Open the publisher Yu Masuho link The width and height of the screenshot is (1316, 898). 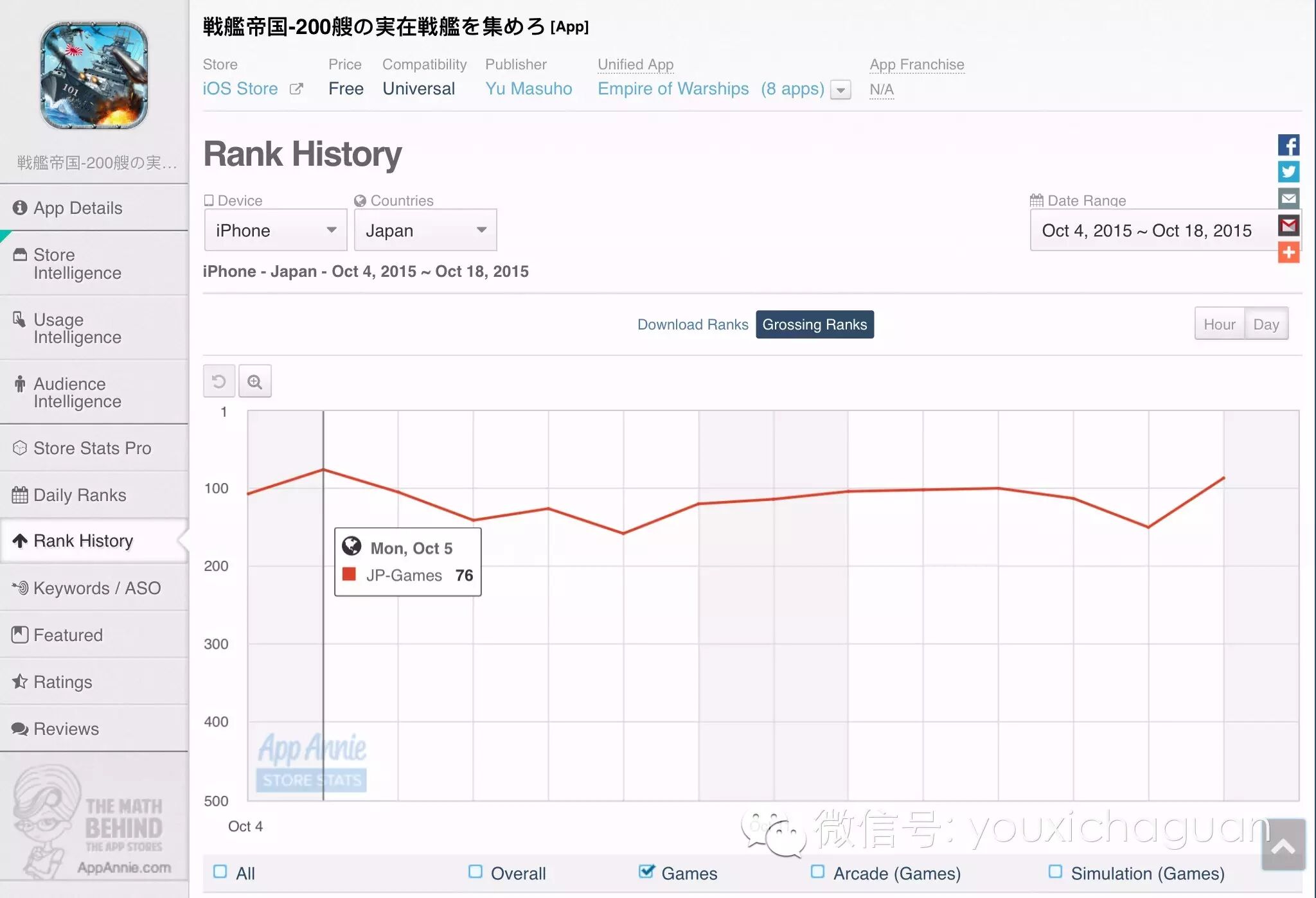coord(529,89)
